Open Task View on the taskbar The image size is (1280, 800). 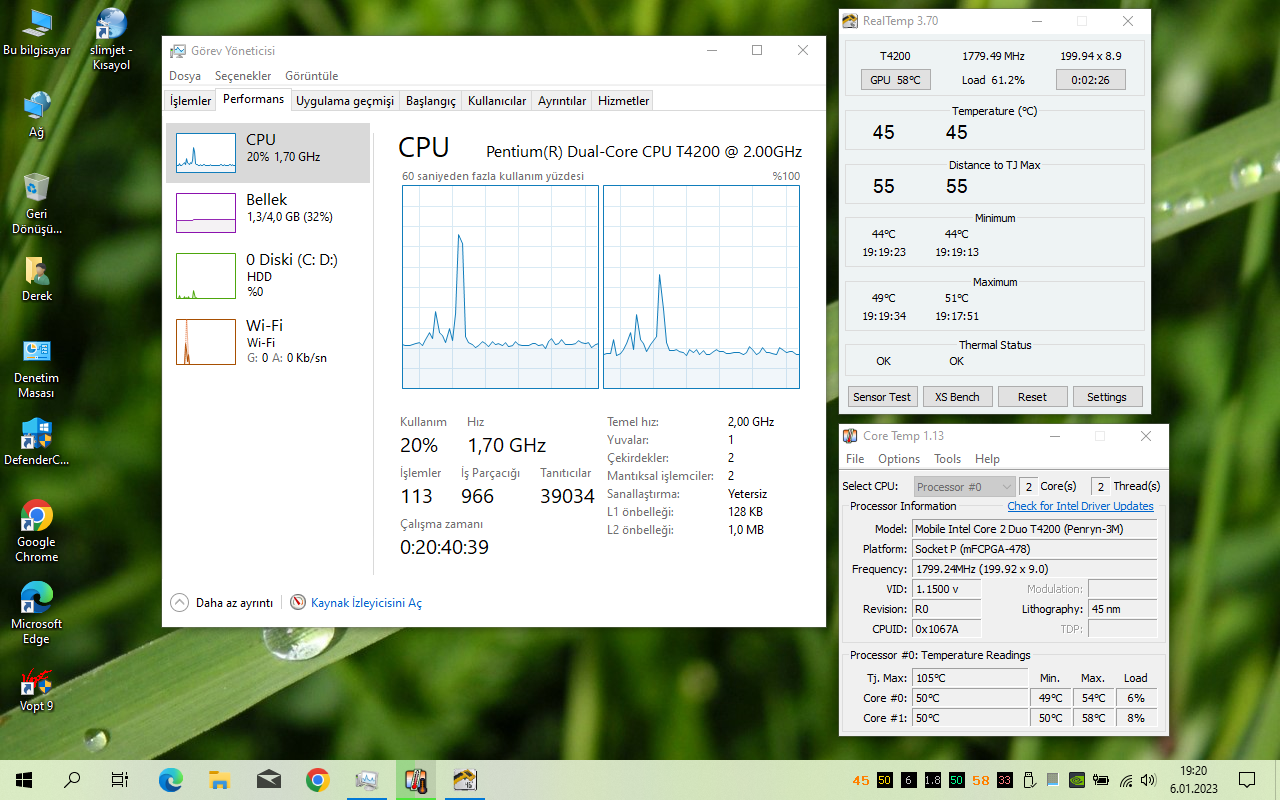click(120, 780)
